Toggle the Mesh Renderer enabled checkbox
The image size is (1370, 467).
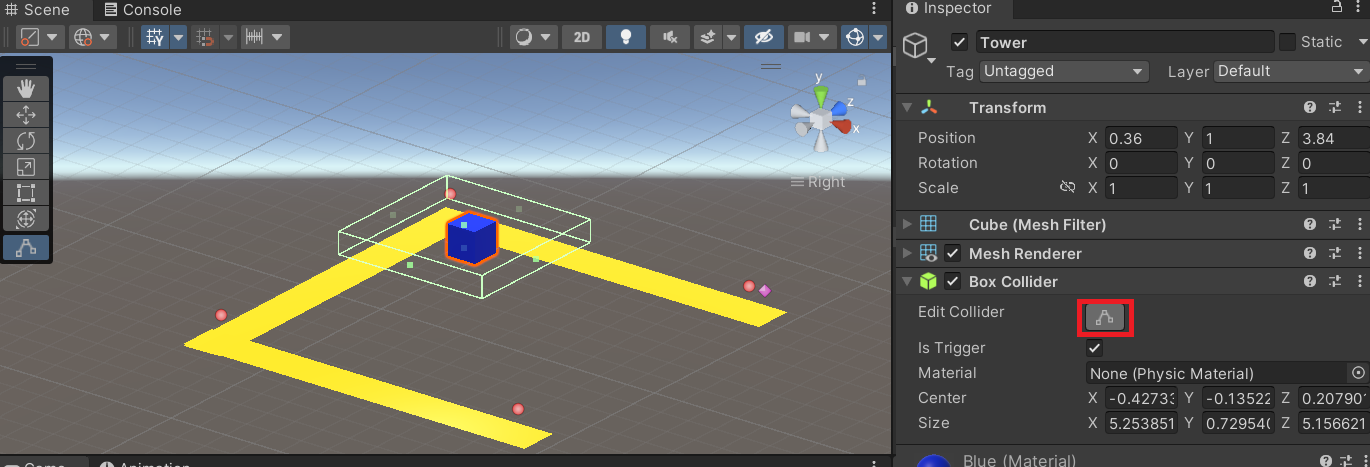pyautogui.click(x=952, y=253)
